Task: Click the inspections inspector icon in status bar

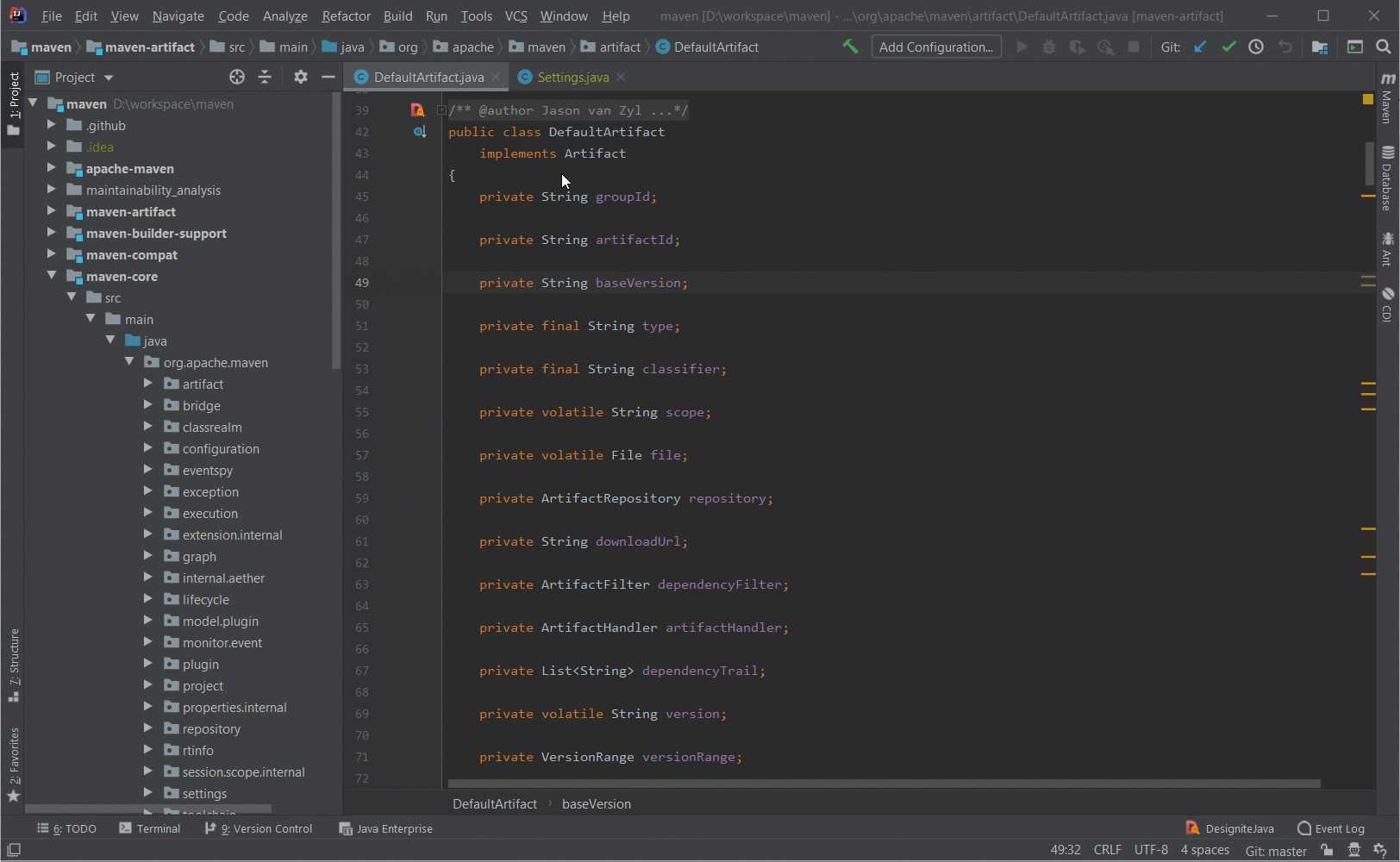Action: tap(1353, 850)
